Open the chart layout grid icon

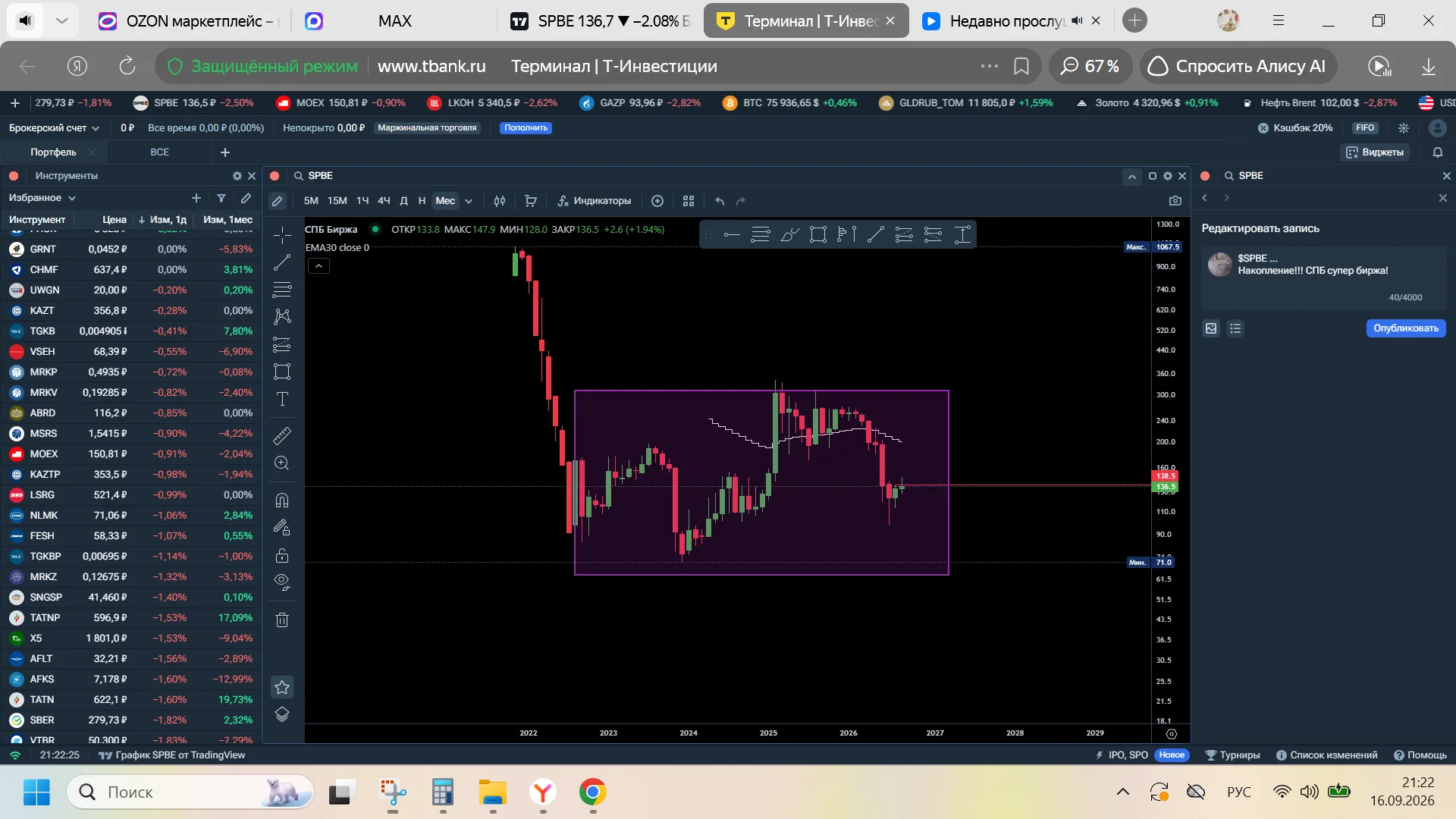(x=689, y=201)
